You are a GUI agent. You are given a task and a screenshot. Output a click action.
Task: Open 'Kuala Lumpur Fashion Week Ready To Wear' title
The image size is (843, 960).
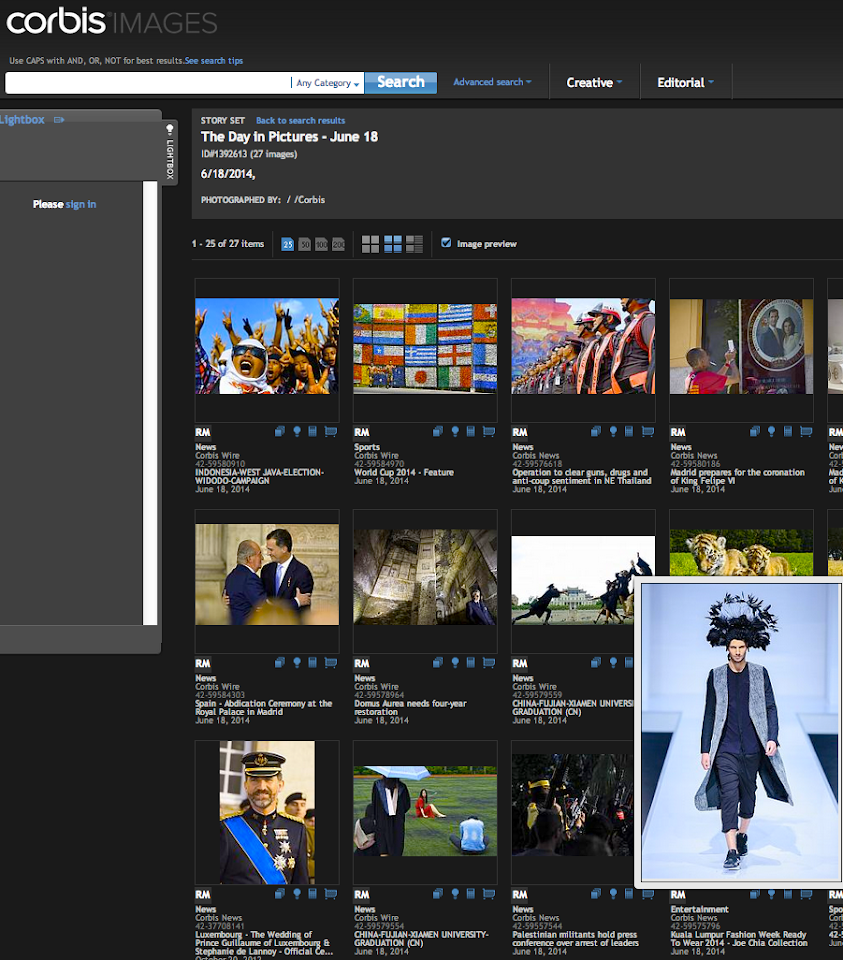pyautogui.click(x=738, y=939)
